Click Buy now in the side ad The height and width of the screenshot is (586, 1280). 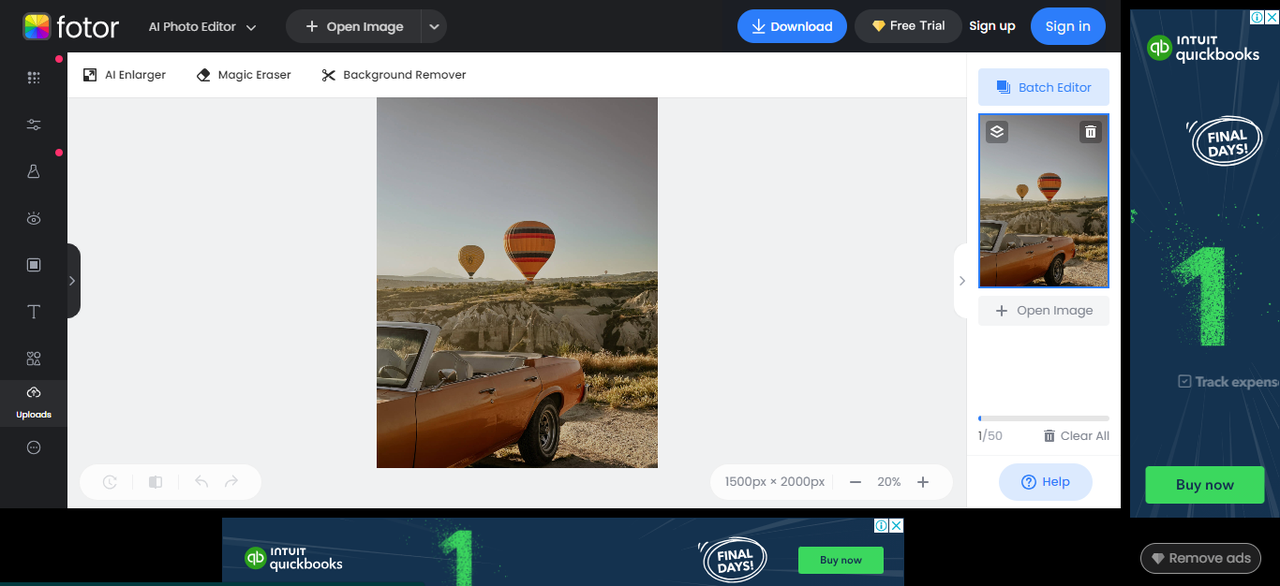[x=1204, y=485]
